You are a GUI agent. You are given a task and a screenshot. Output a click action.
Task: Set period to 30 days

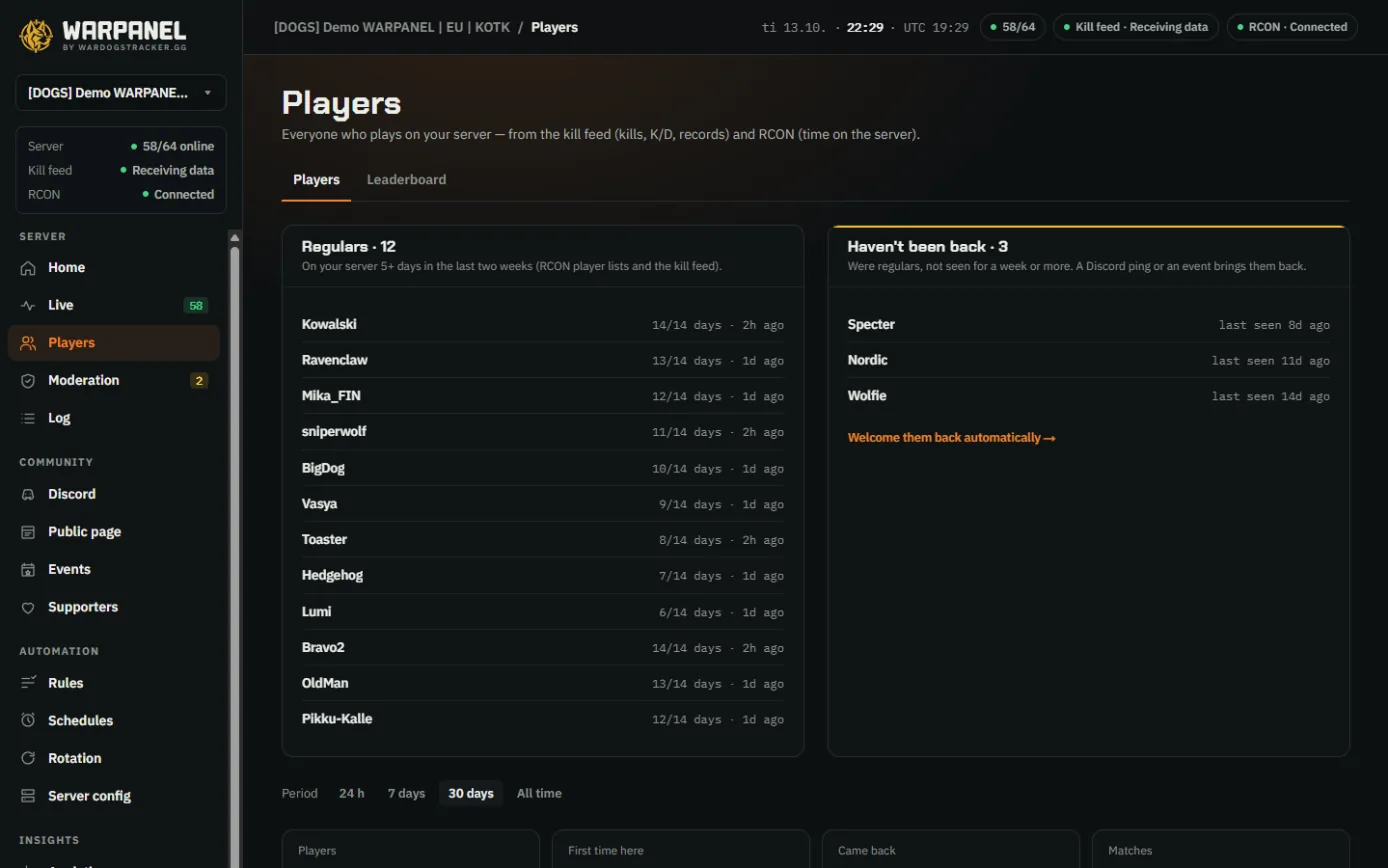[471, 793]
